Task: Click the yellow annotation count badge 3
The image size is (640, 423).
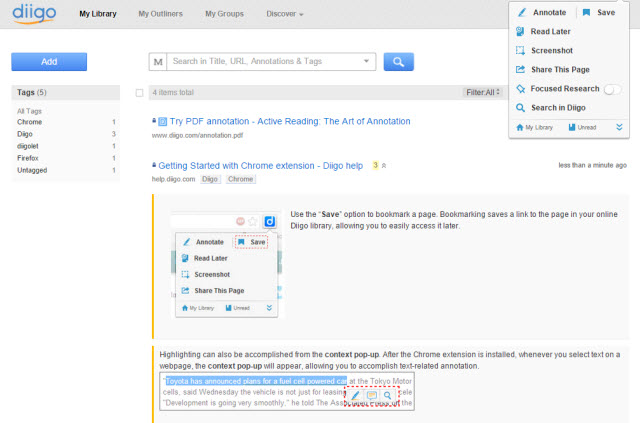Action: [375, 165]
